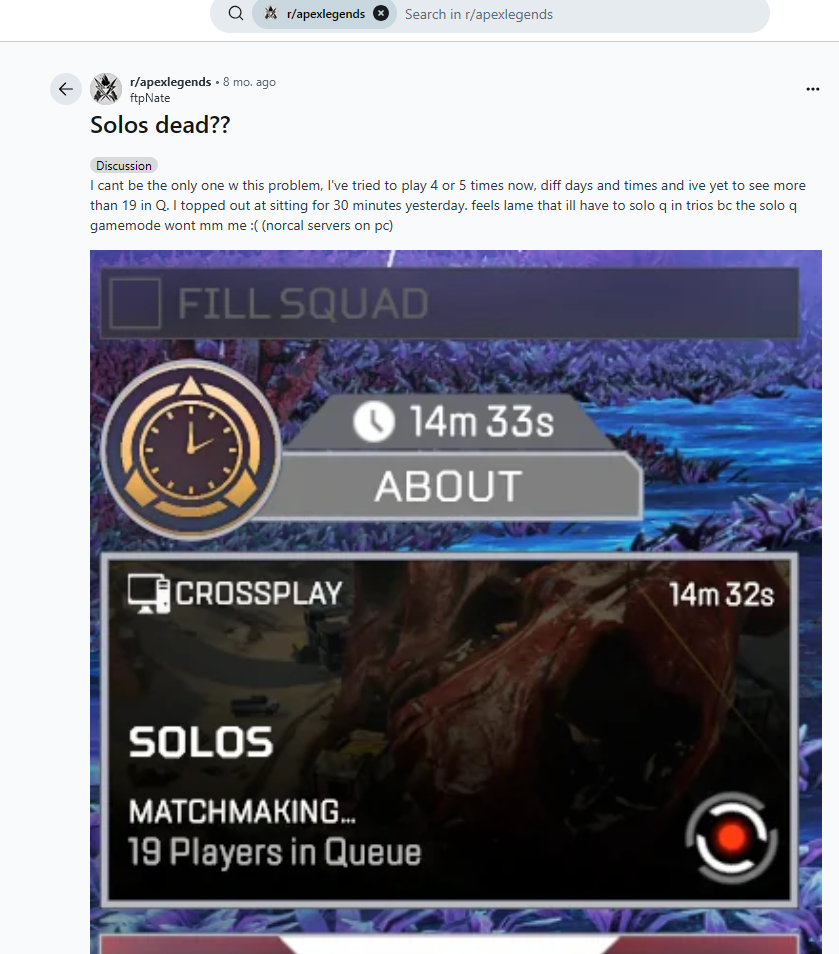
Task: Click the 19 Players in Queue text
Action: tap(274, 852)
